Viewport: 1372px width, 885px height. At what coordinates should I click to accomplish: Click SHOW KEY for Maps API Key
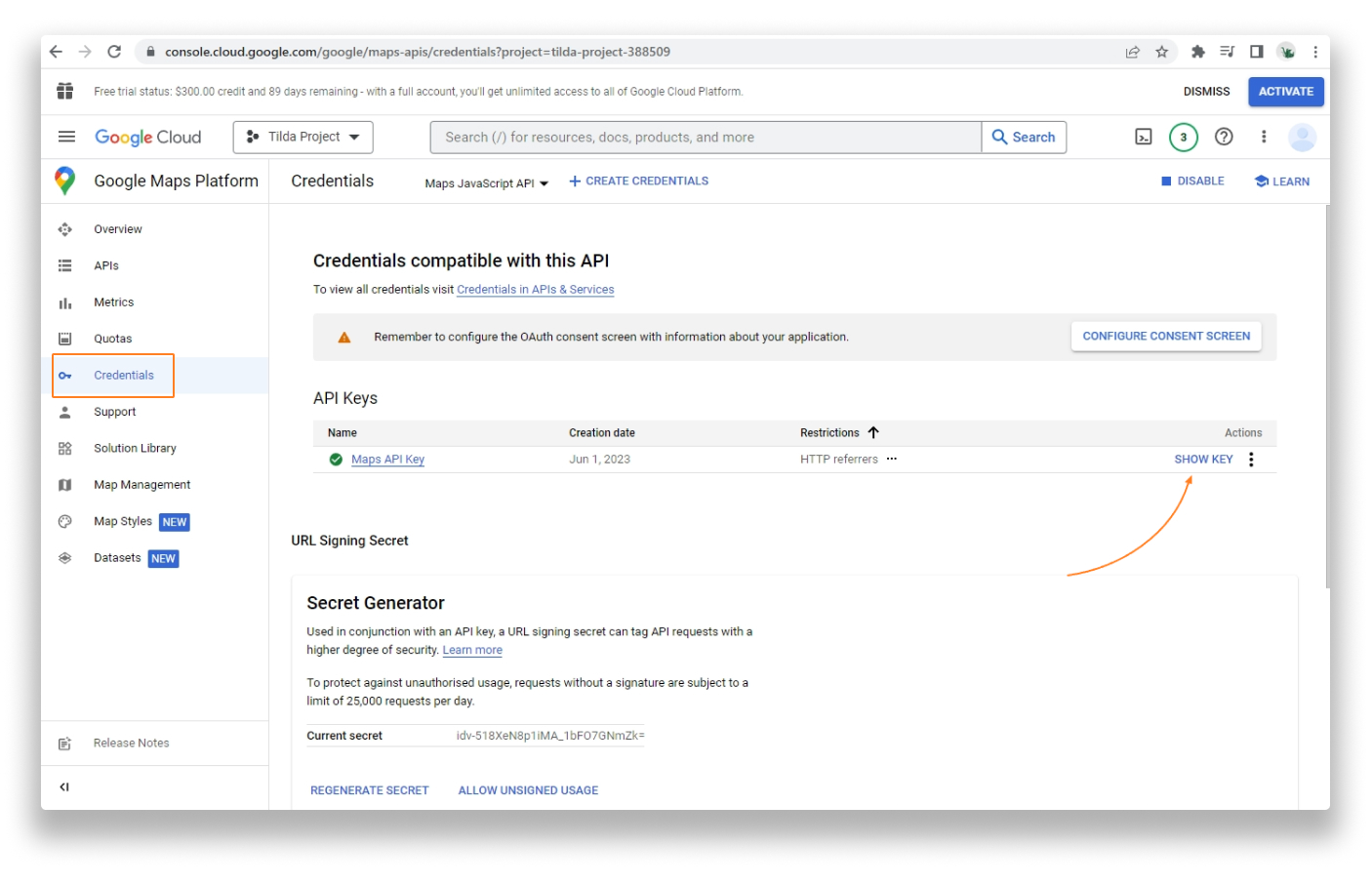point(1203,460)
